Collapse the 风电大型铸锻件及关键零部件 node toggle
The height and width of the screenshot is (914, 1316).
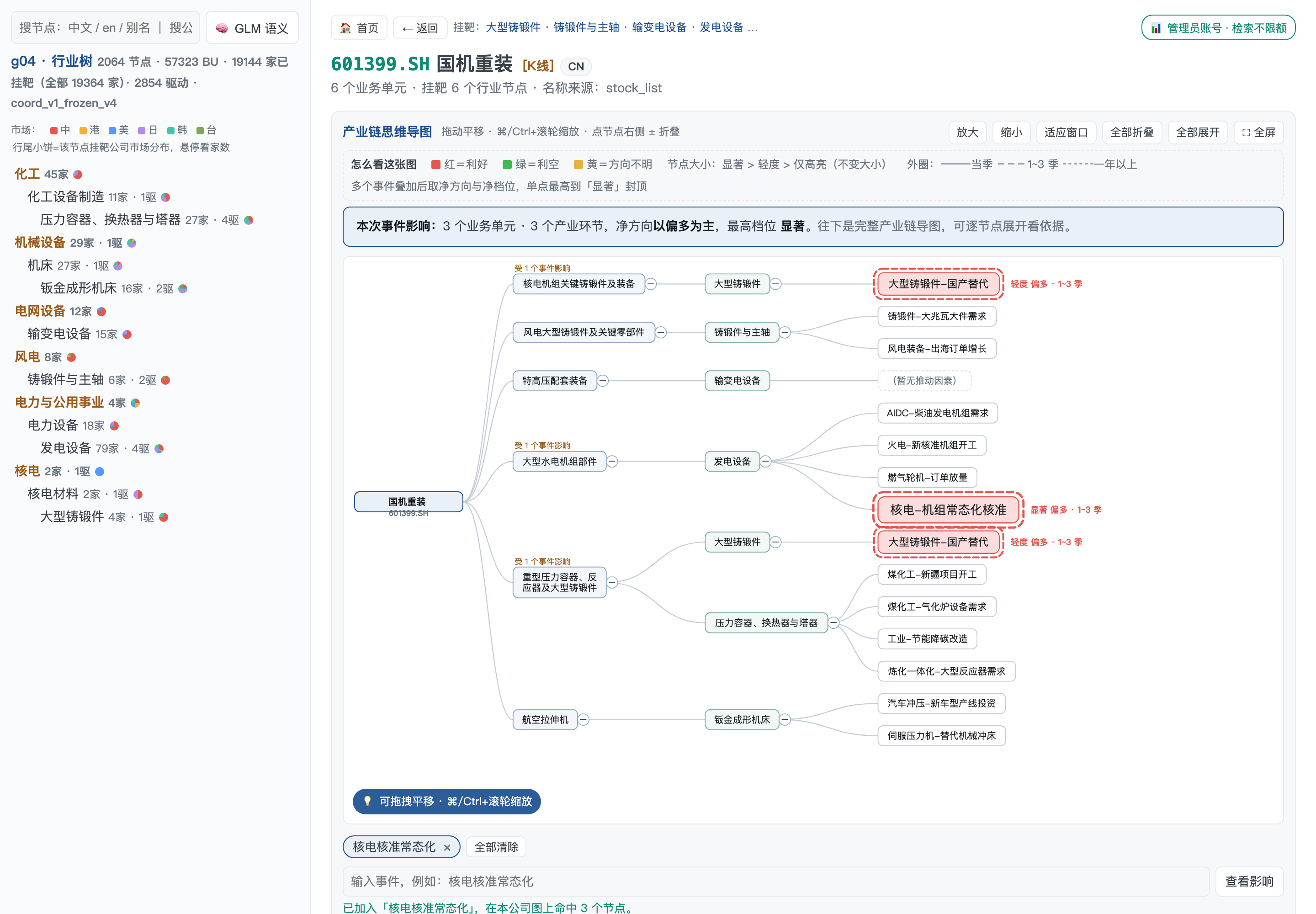pos(661,332)
